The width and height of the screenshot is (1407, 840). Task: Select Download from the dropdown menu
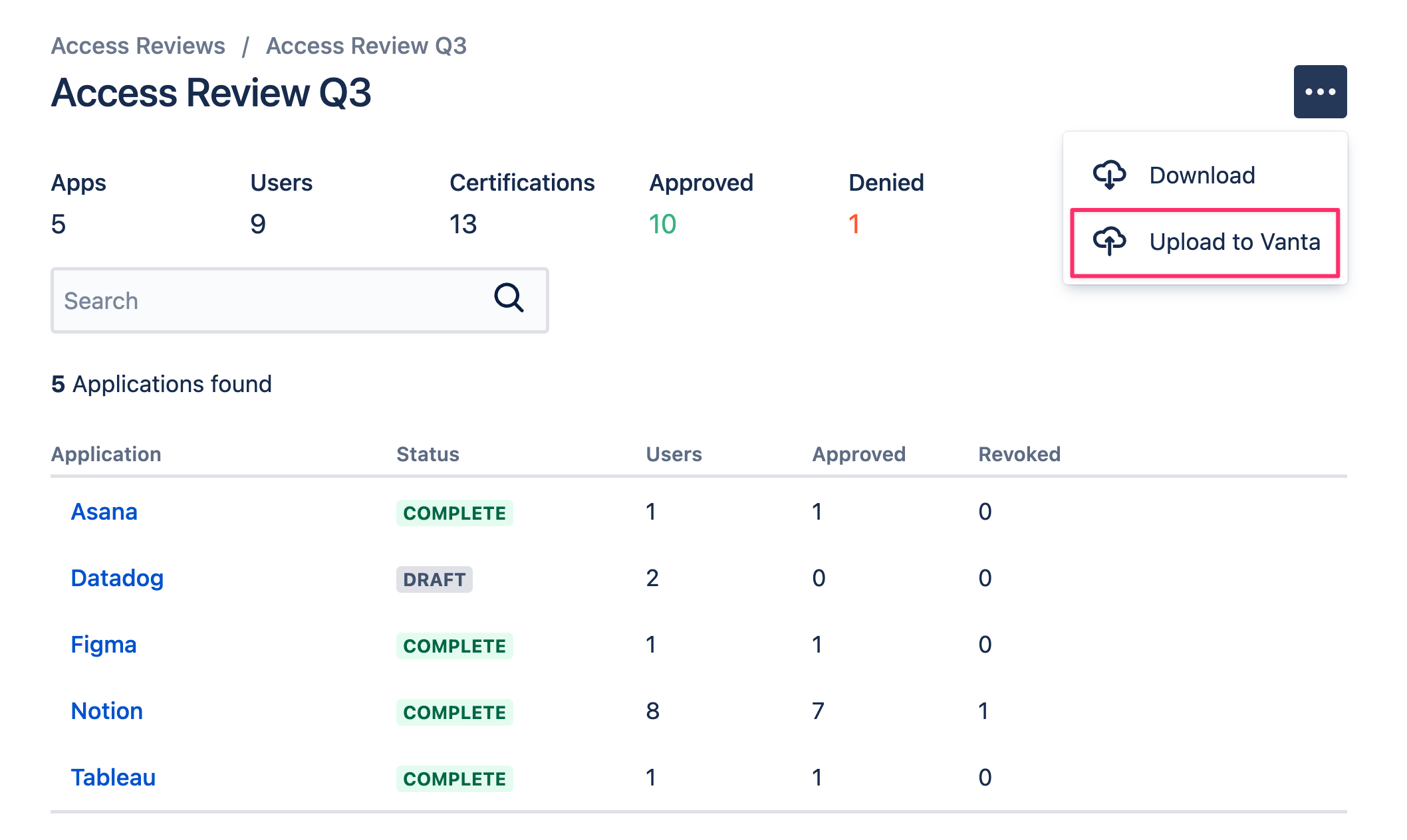tap(1202, 175)
